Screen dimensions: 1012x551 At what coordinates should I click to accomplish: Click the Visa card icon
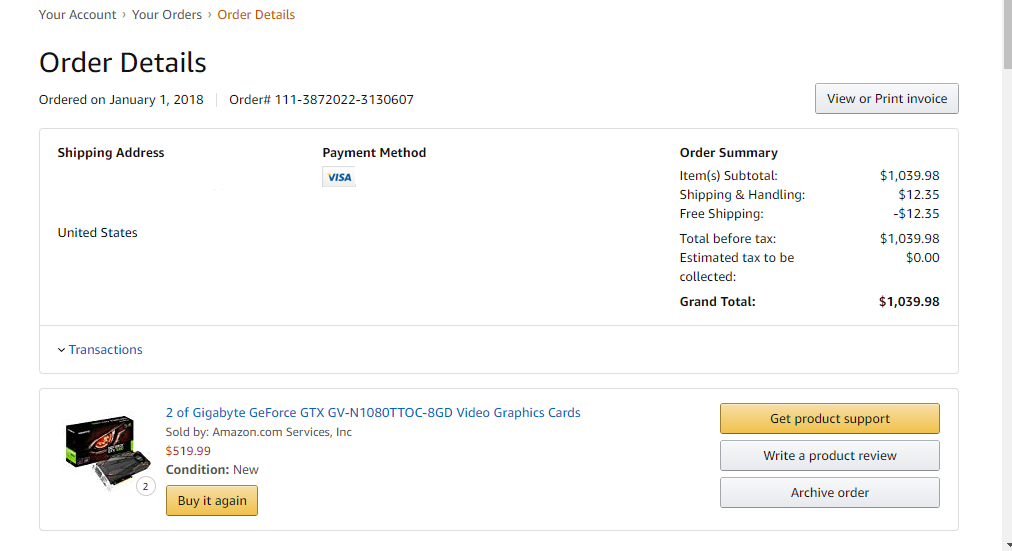click(339, 177)
